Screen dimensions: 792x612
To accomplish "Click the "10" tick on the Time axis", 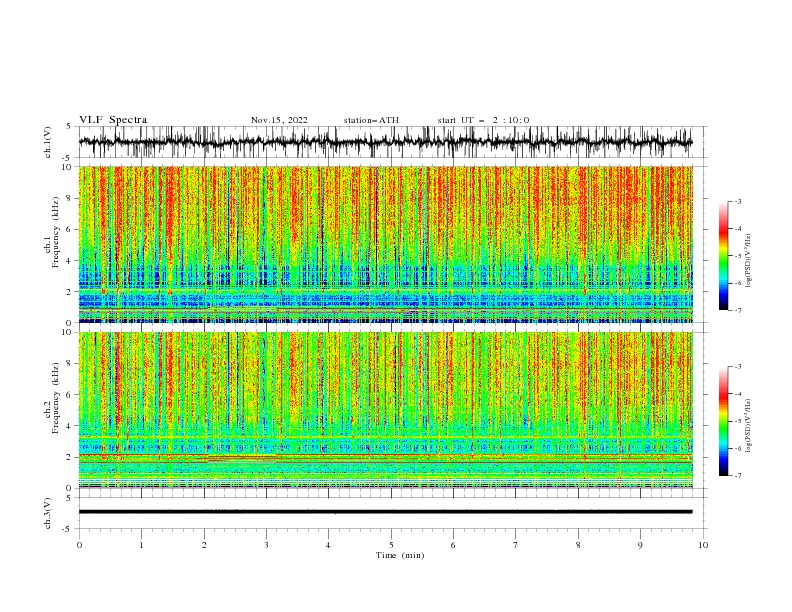I will click(x=703, y=545).
